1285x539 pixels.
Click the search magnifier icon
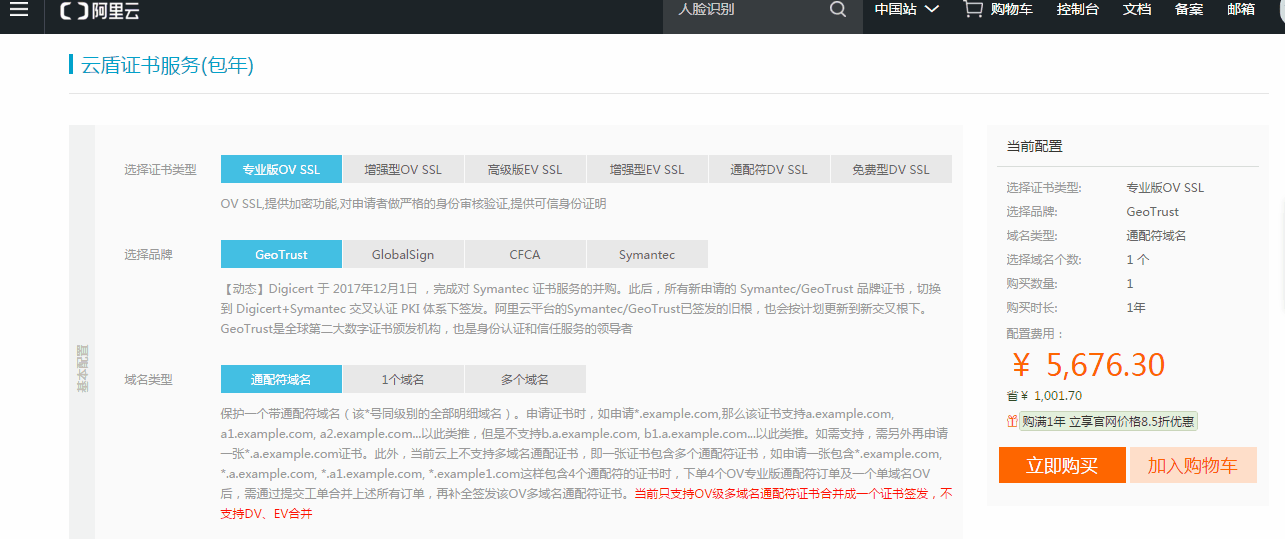point(838,9)
